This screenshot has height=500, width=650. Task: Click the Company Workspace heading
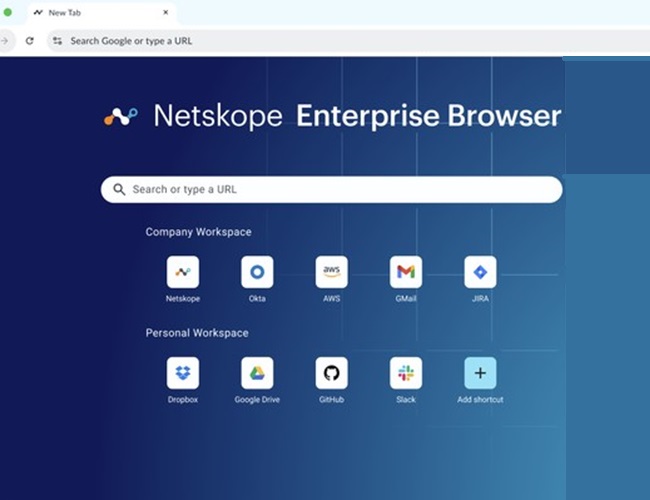[199, 232]
